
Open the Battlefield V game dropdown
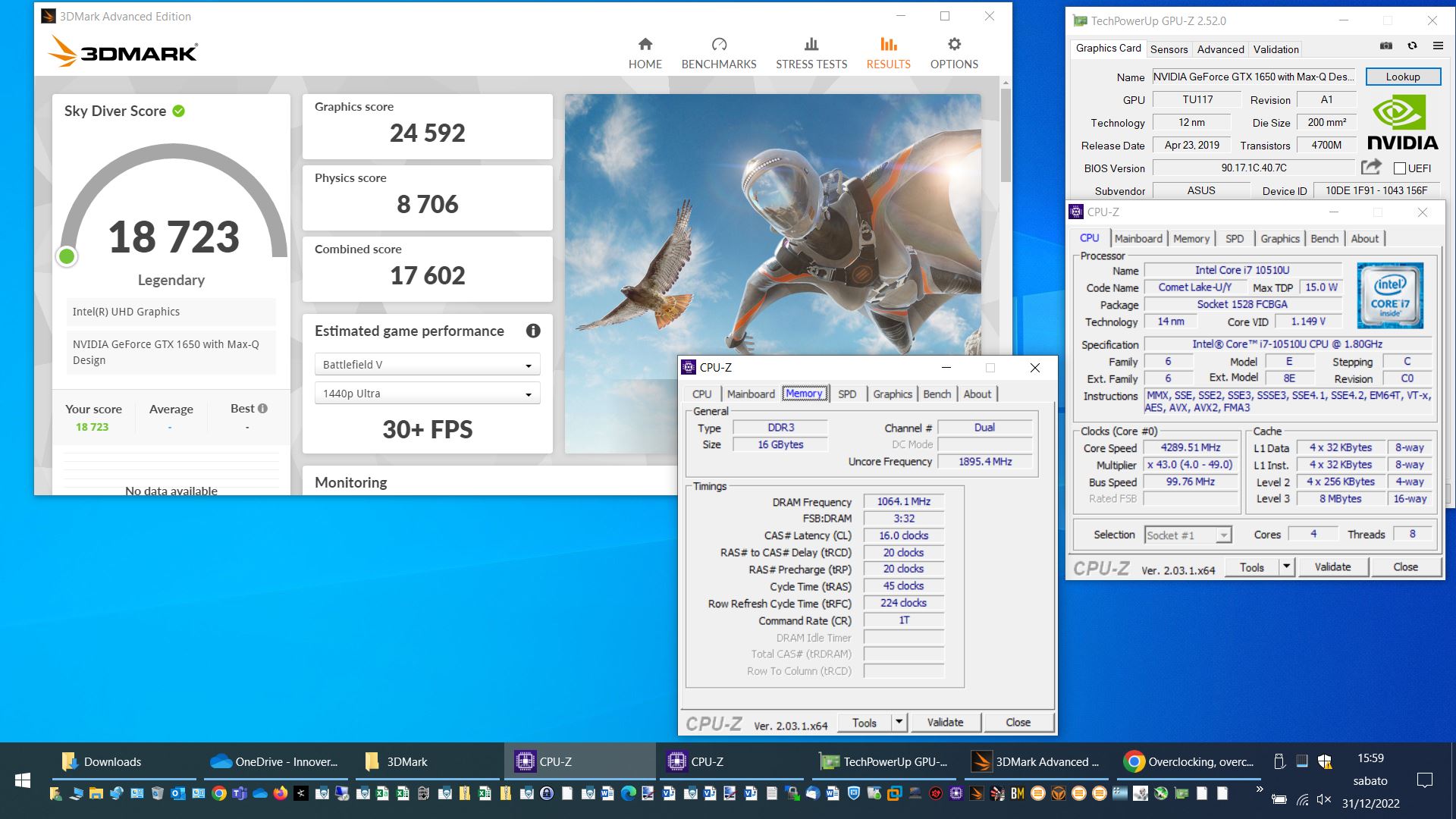coord(428,365)
